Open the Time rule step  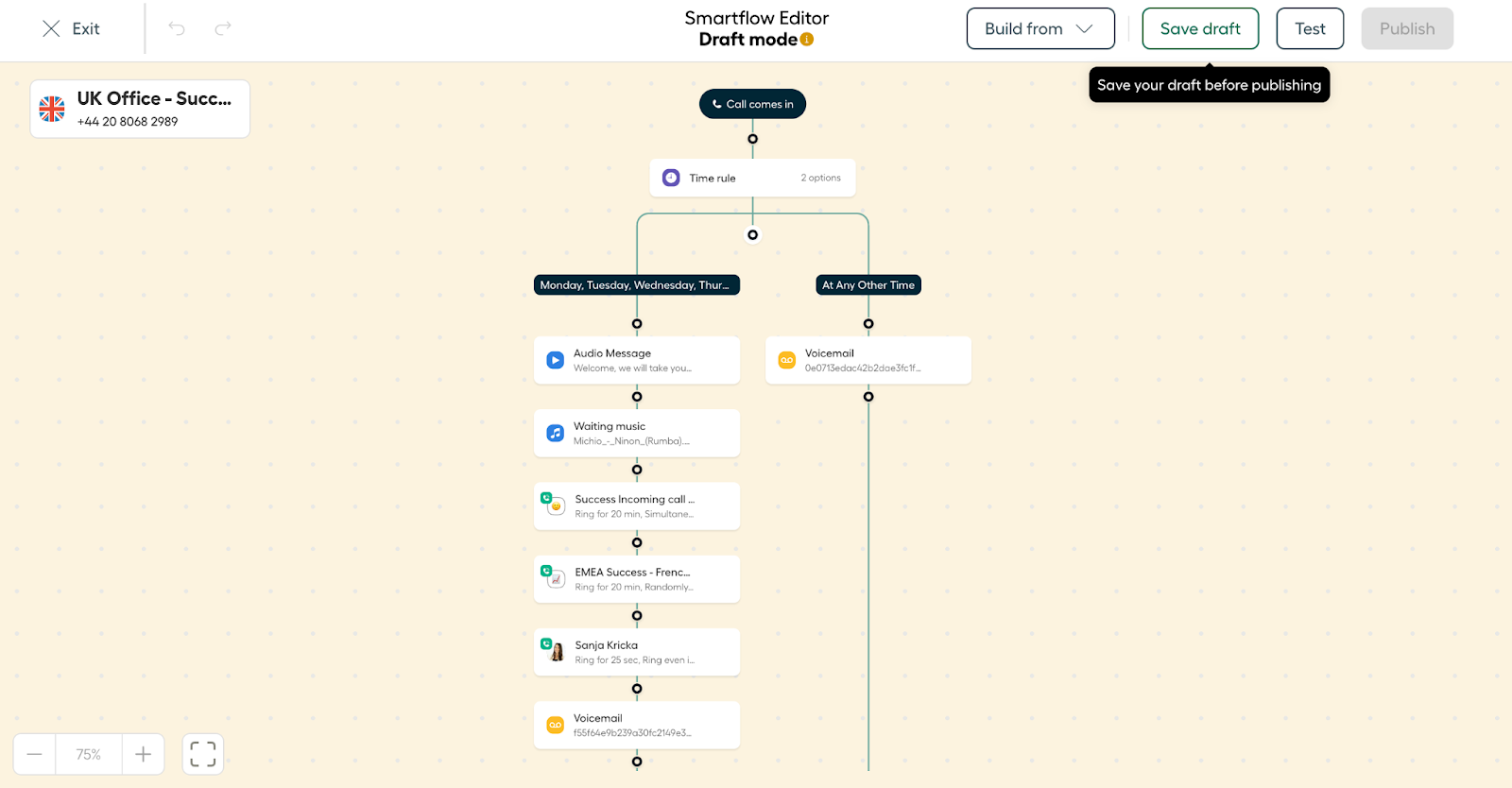tap(752, 178)
